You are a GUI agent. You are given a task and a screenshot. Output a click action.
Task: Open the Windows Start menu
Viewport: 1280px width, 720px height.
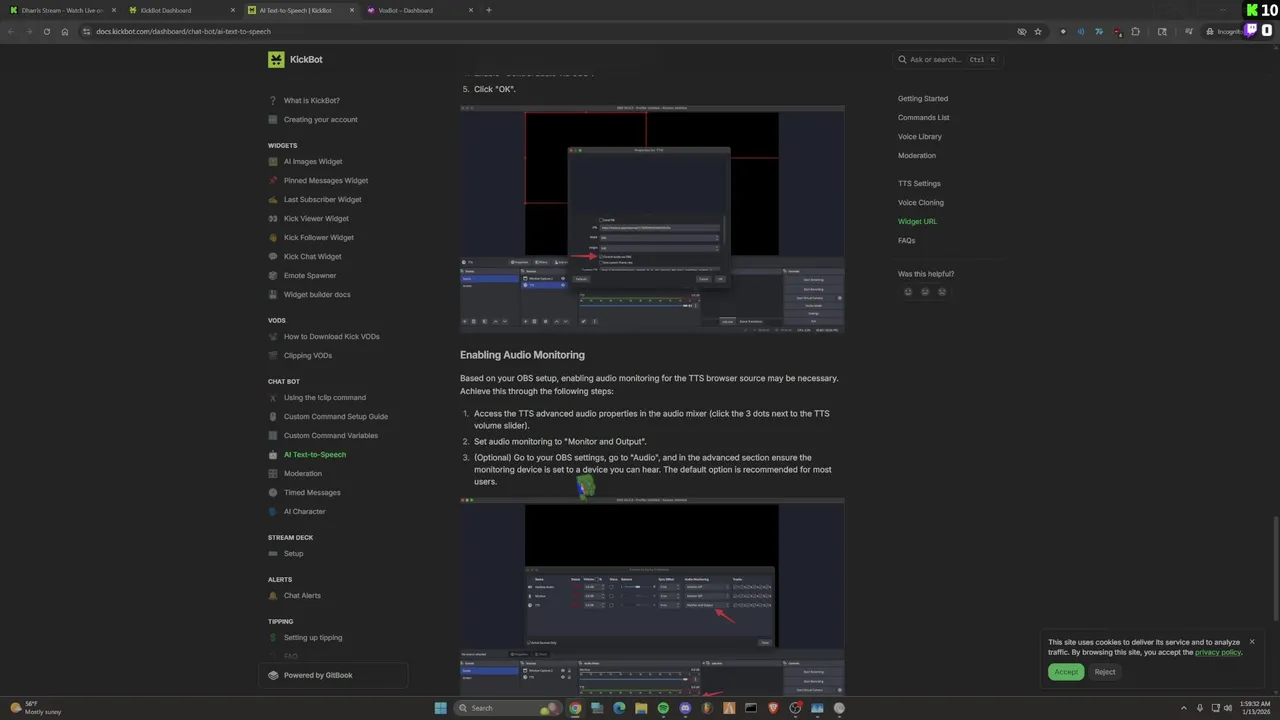click(440, 708)
